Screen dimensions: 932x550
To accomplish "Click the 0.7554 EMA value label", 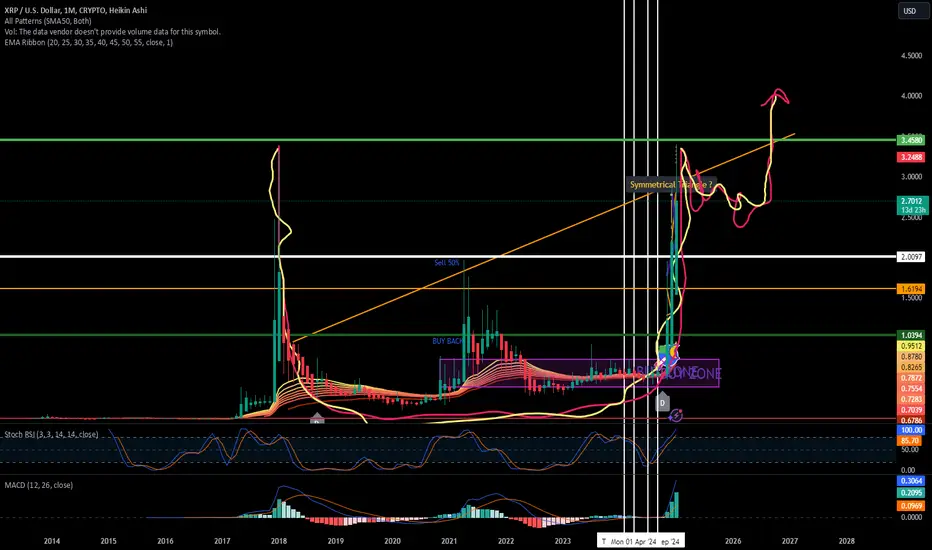I will tap(911, 389).
